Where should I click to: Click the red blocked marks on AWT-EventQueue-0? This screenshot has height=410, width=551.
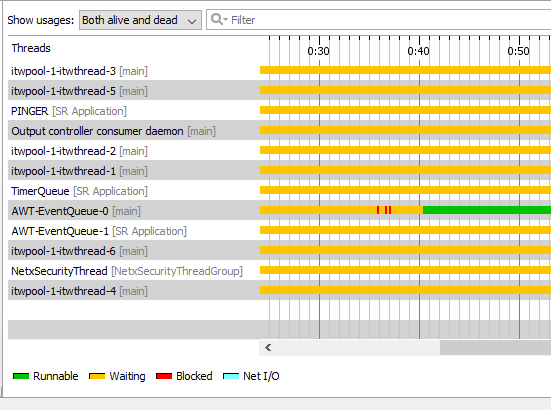384,210
